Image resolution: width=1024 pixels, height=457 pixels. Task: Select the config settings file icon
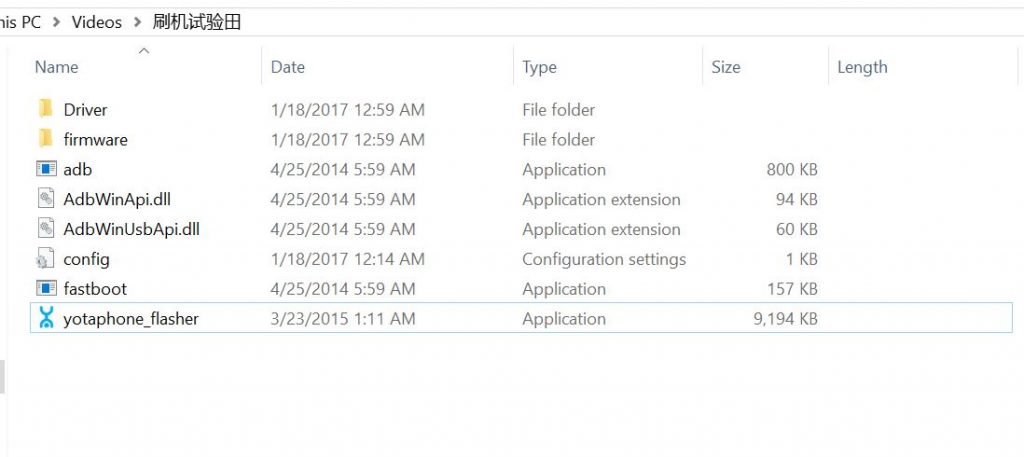(46, 259)
